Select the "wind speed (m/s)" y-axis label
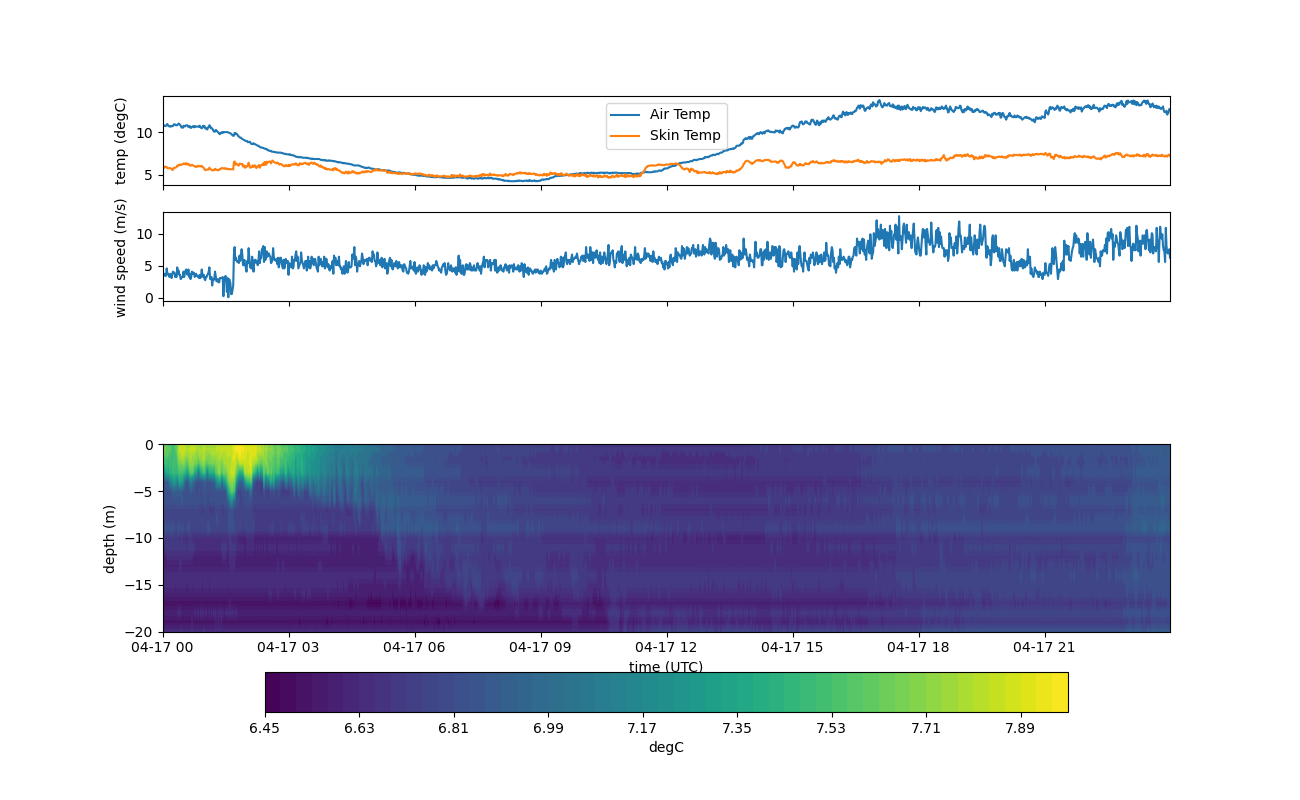Viewport: 1300px width, 800px height. coord(121,257)
